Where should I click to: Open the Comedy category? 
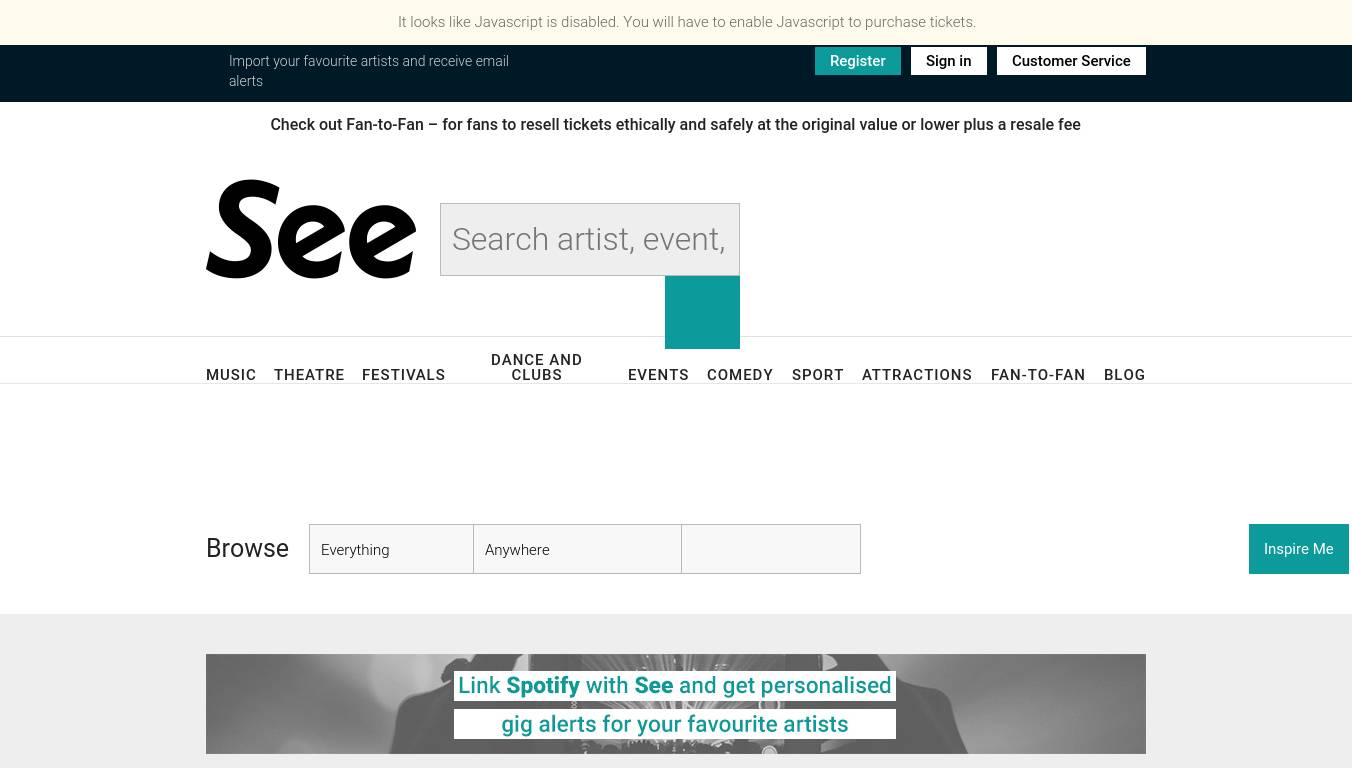740,375
